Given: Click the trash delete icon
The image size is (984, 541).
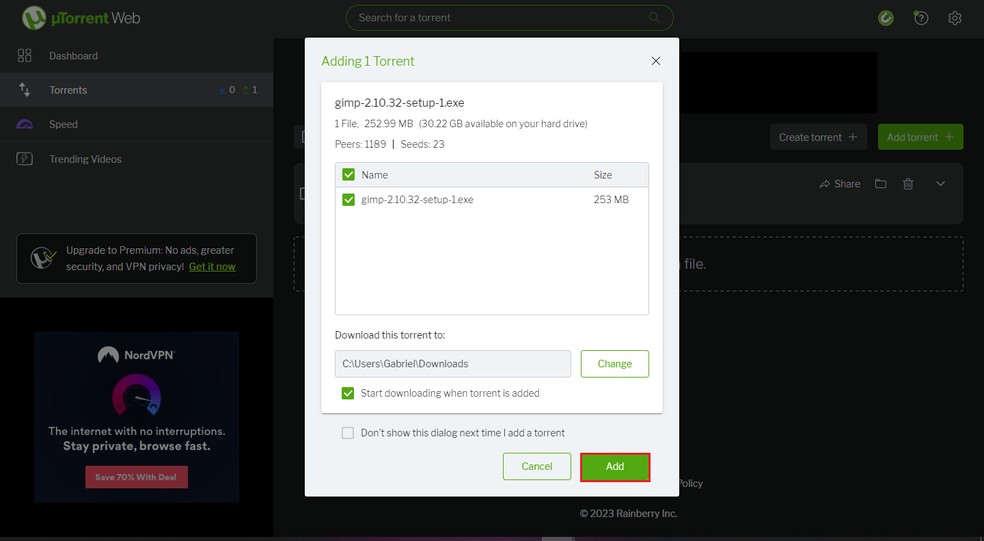Looking at the screenshot, I should click(x=907, y=184).
